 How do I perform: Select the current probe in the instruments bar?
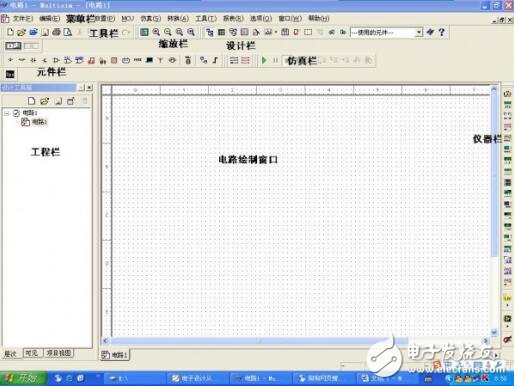(507, 339)
